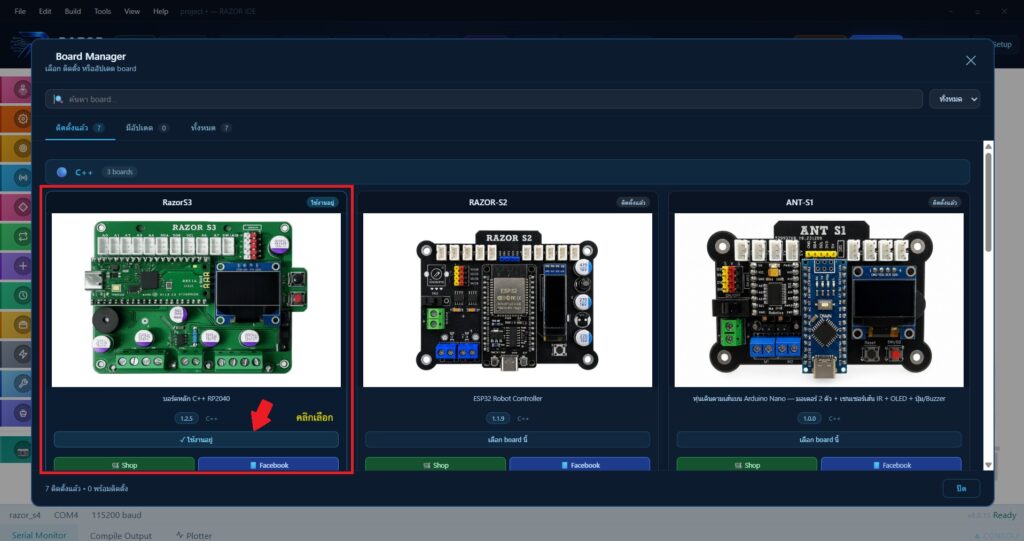Click version 1.1.9 tag on RAZOR-S2
The height and width of the screenshot is (541, 1024).
tap(498, 418)
